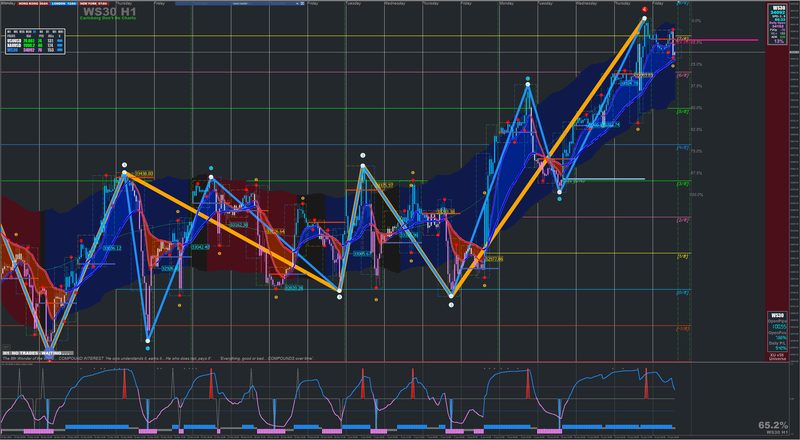Click the Daily P/L reading in lower WS30 box
Viewport: 800px width, 440px height.
(x=781, y=348)
